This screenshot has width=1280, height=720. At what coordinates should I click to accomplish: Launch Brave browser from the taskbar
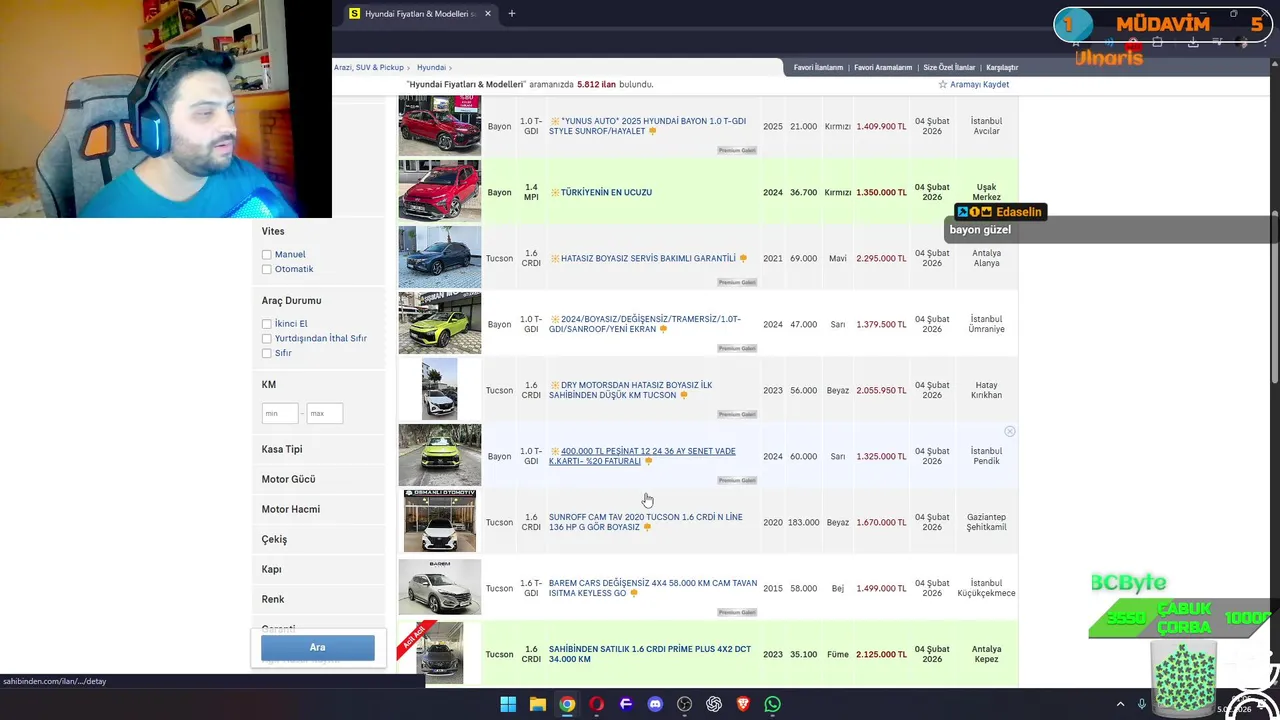[x=743, y=704]
